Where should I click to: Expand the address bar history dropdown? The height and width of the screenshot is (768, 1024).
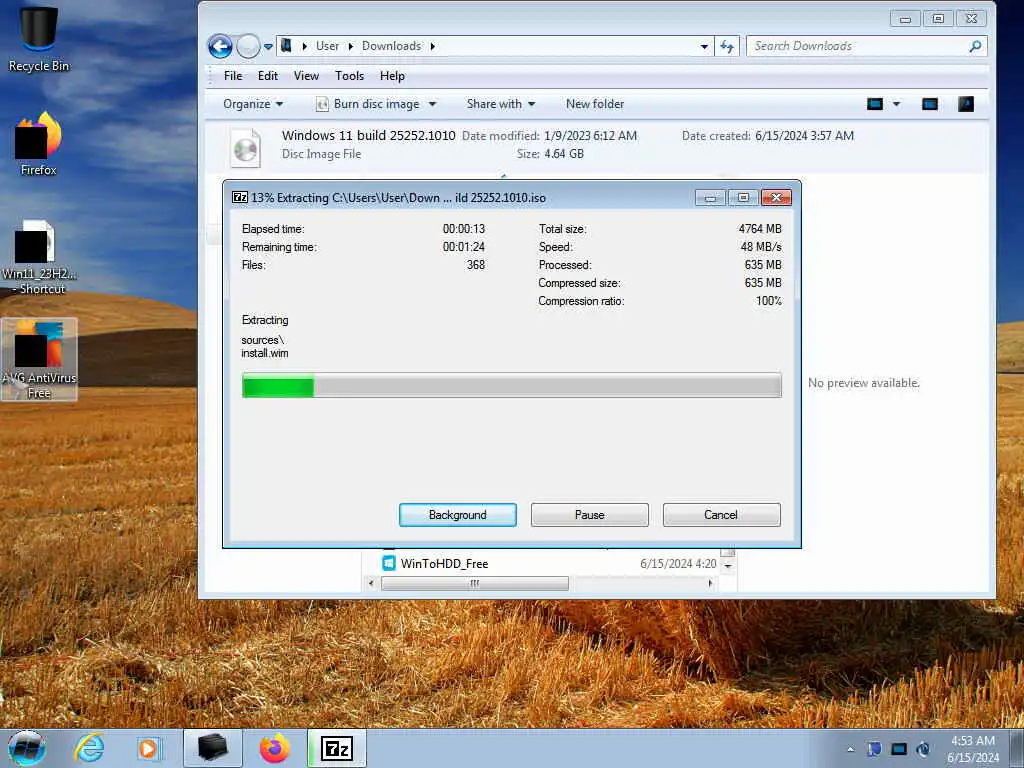click(704, 46)
